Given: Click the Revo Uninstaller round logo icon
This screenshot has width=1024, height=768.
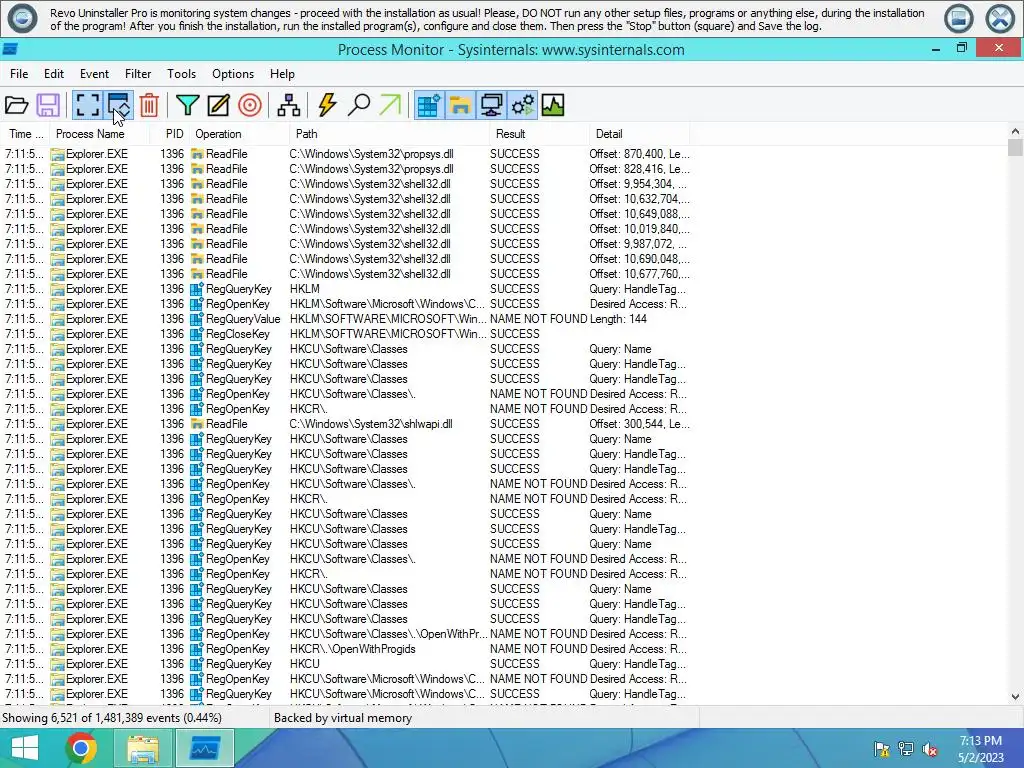Looking at the screenshot, I should 22,18.
